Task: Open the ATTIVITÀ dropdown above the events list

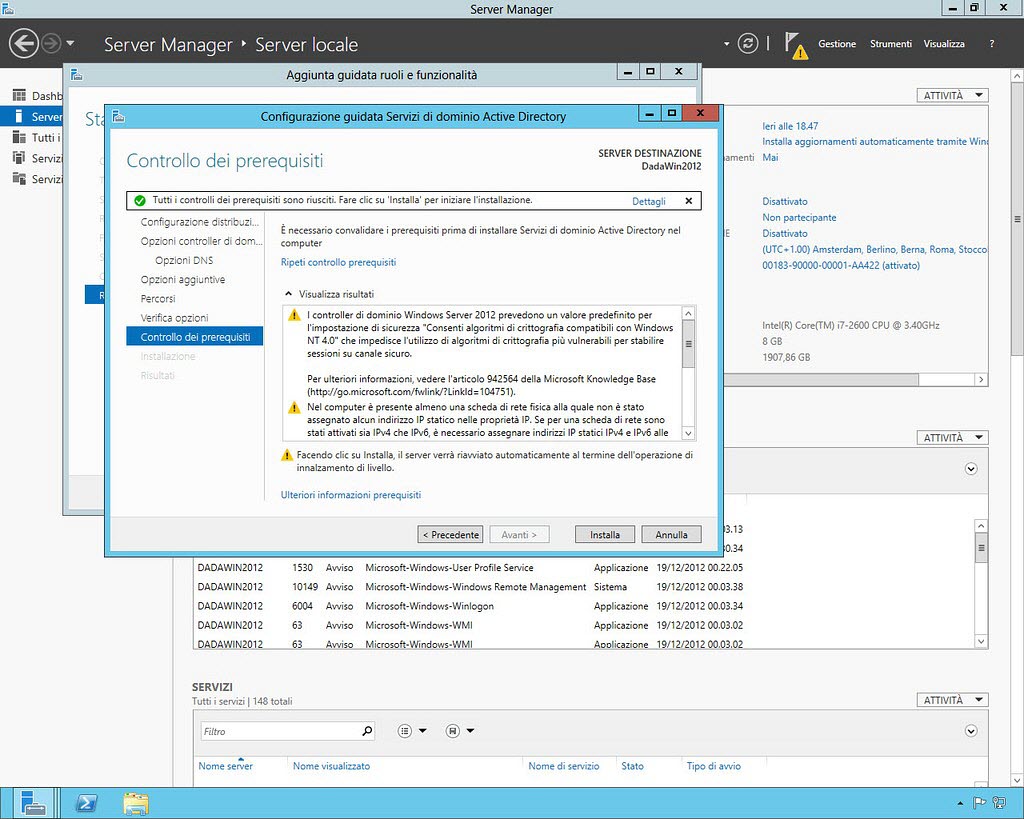Action: click(x=952, y=438)
